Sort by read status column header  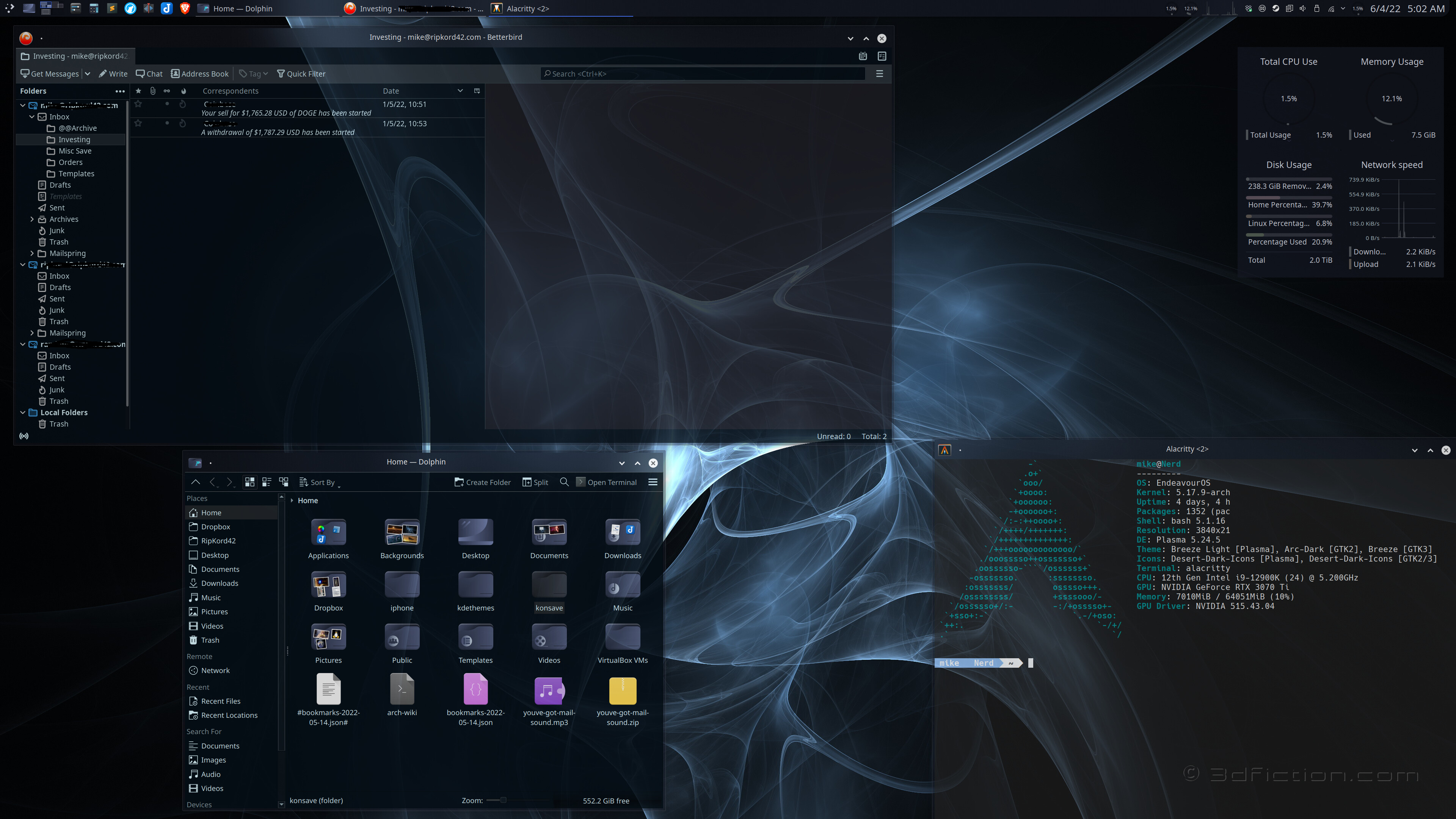coord(167,91)
